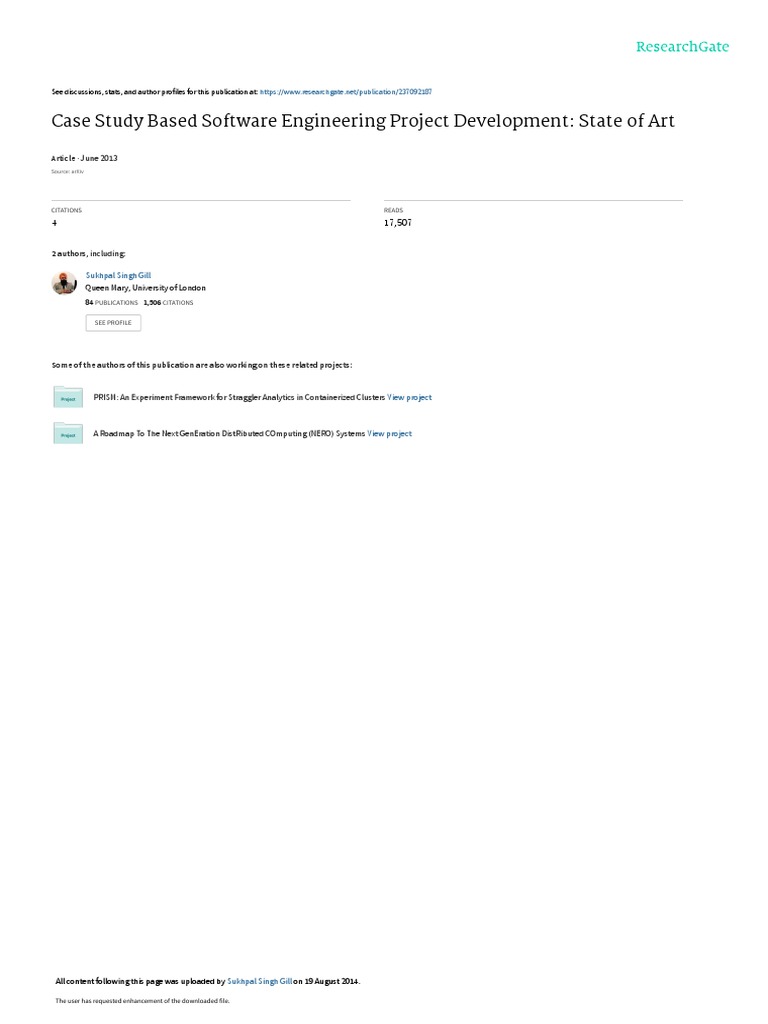The image size is (768, 1024).
Task: Click the NERO project folder icon
Action: click(x=68, y=433)
